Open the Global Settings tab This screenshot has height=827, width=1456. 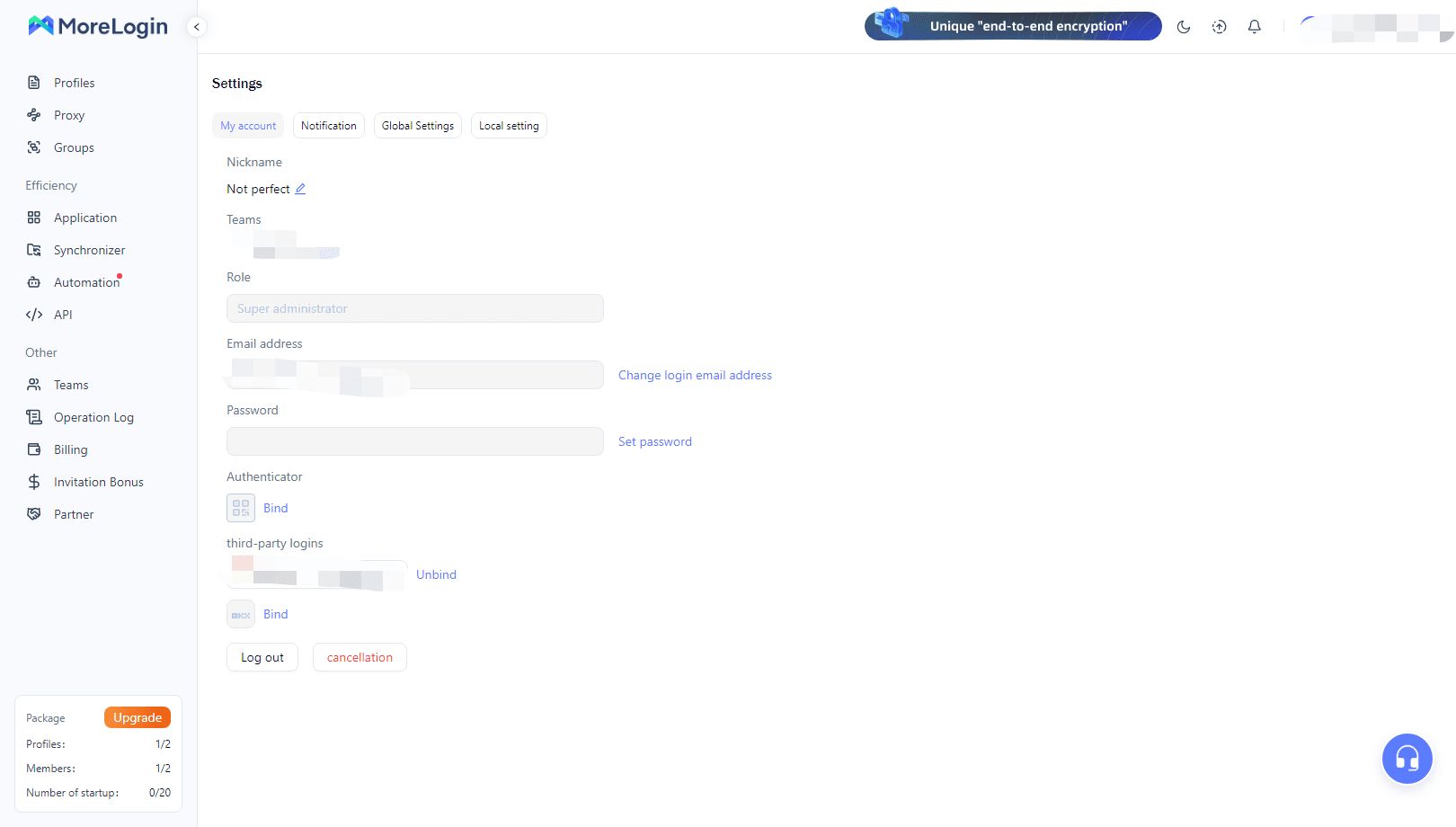tap(417, 125)
